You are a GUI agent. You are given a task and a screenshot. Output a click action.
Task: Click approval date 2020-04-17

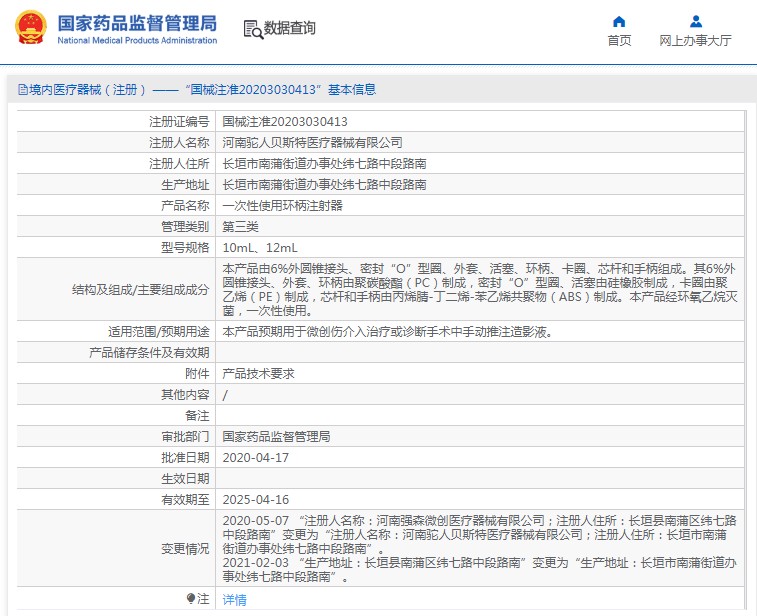[x=255, y=457]
